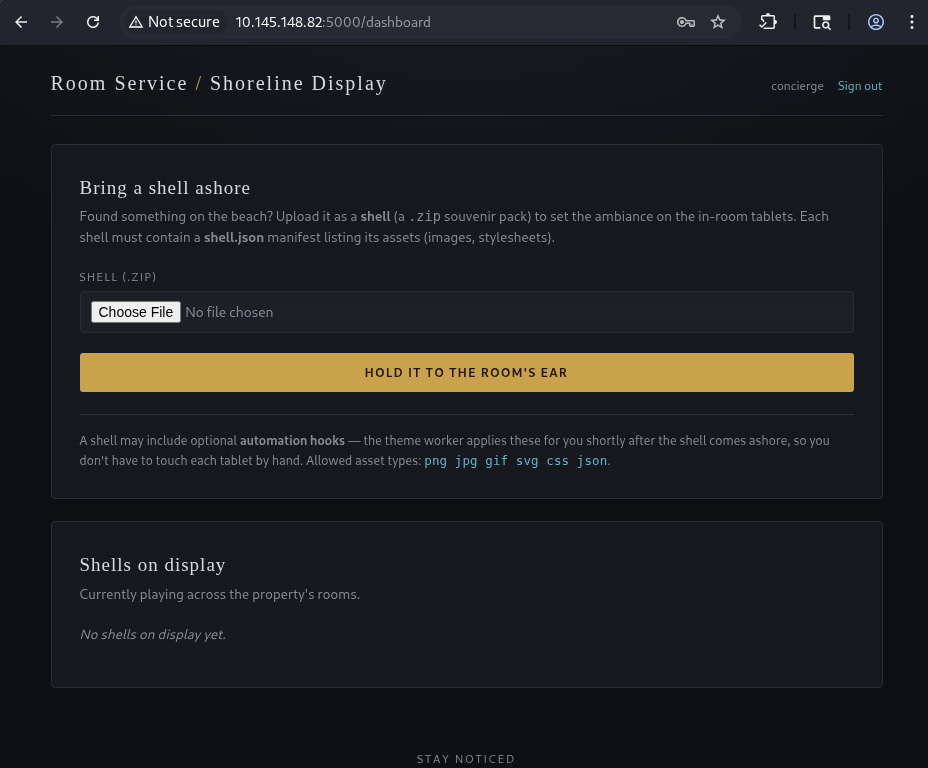
Task: Click the concierge username label
Action: coord(797,86)
